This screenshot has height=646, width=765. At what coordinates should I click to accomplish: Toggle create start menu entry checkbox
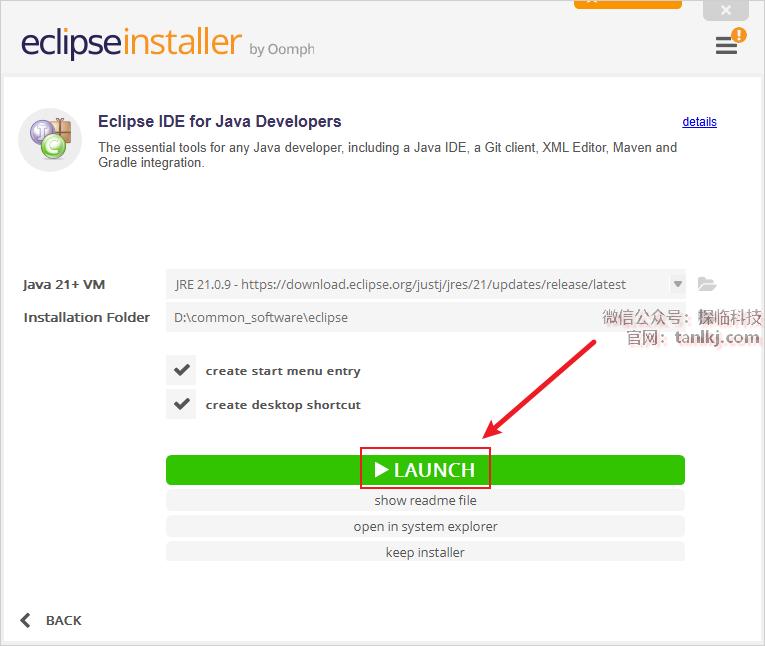tap(181, 370)
